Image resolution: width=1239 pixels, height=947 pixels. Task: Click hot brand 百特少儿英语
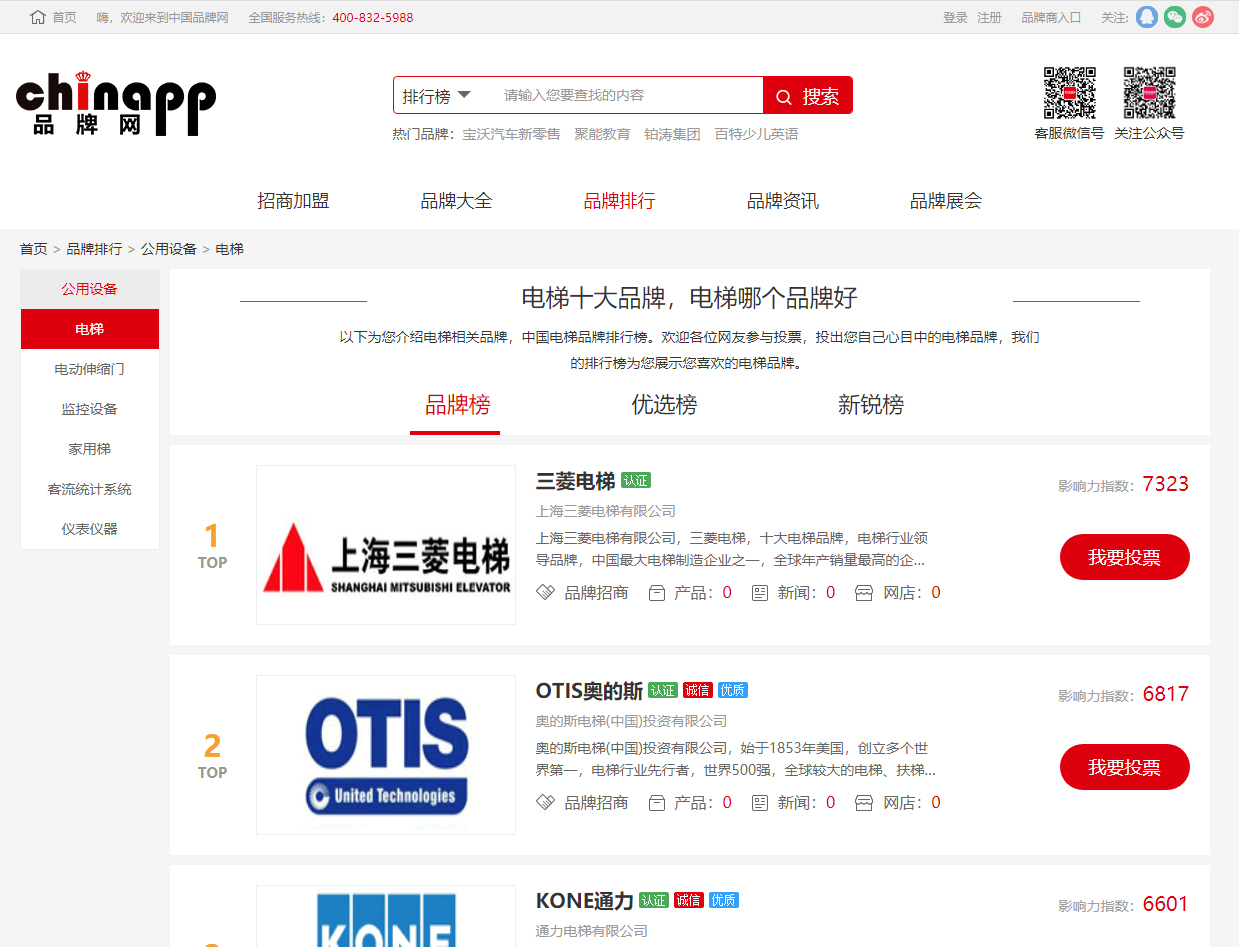coord(756,134)
